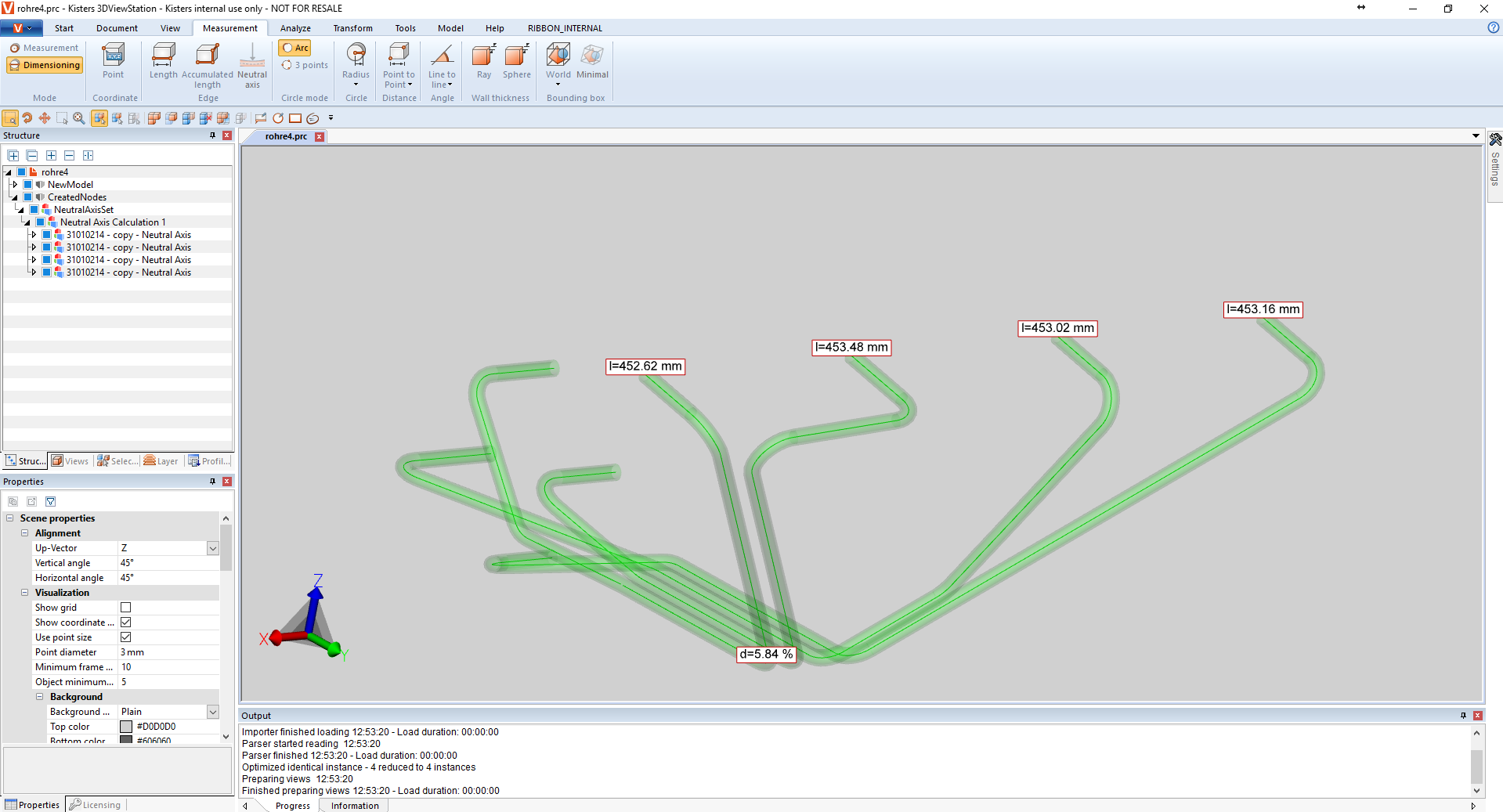The width and height of the screenshot is (1503, 812).
Task: Open the Licensing tab
Action: 95,805
